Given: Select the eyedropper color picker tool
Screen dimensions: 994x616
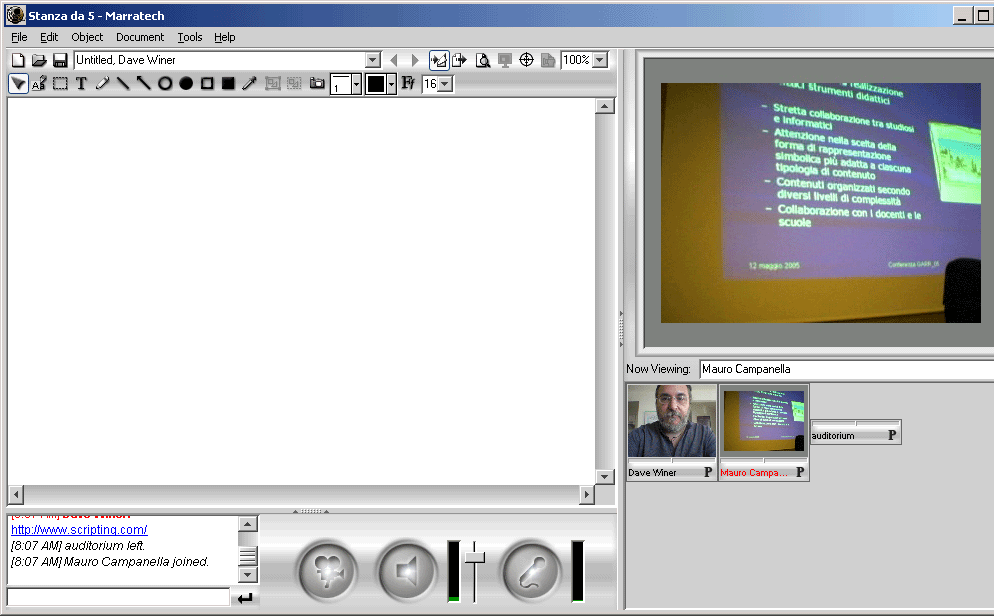Looking at the screenshot, I should [249, 84].
